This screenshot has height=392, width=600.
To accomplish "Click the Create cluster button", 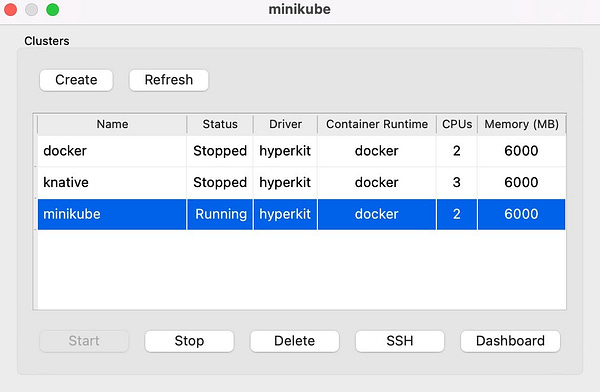I will 76,80.
